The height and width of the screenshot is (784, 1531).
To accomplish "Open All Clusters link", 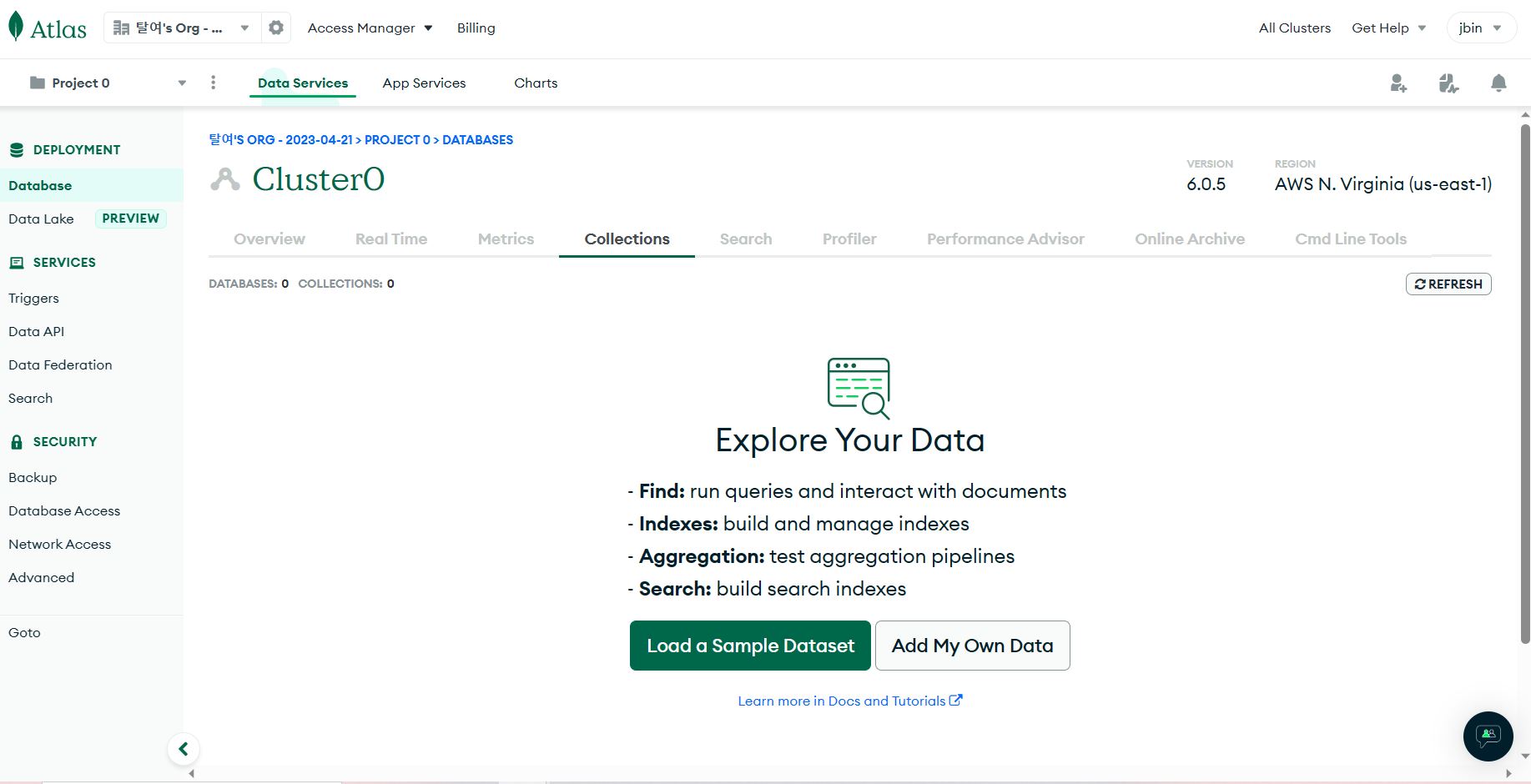I will pyautogui.click(x=1295, y=28).
